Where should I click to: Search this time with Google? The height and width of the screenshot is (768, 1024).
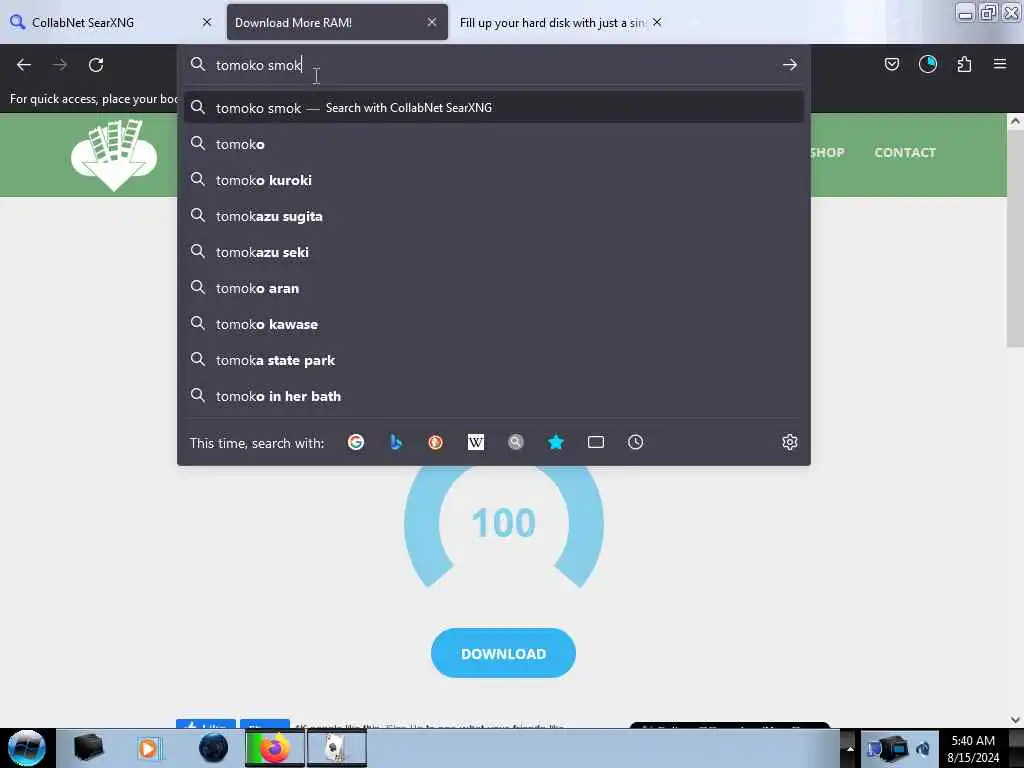click(x=356, y=442)
